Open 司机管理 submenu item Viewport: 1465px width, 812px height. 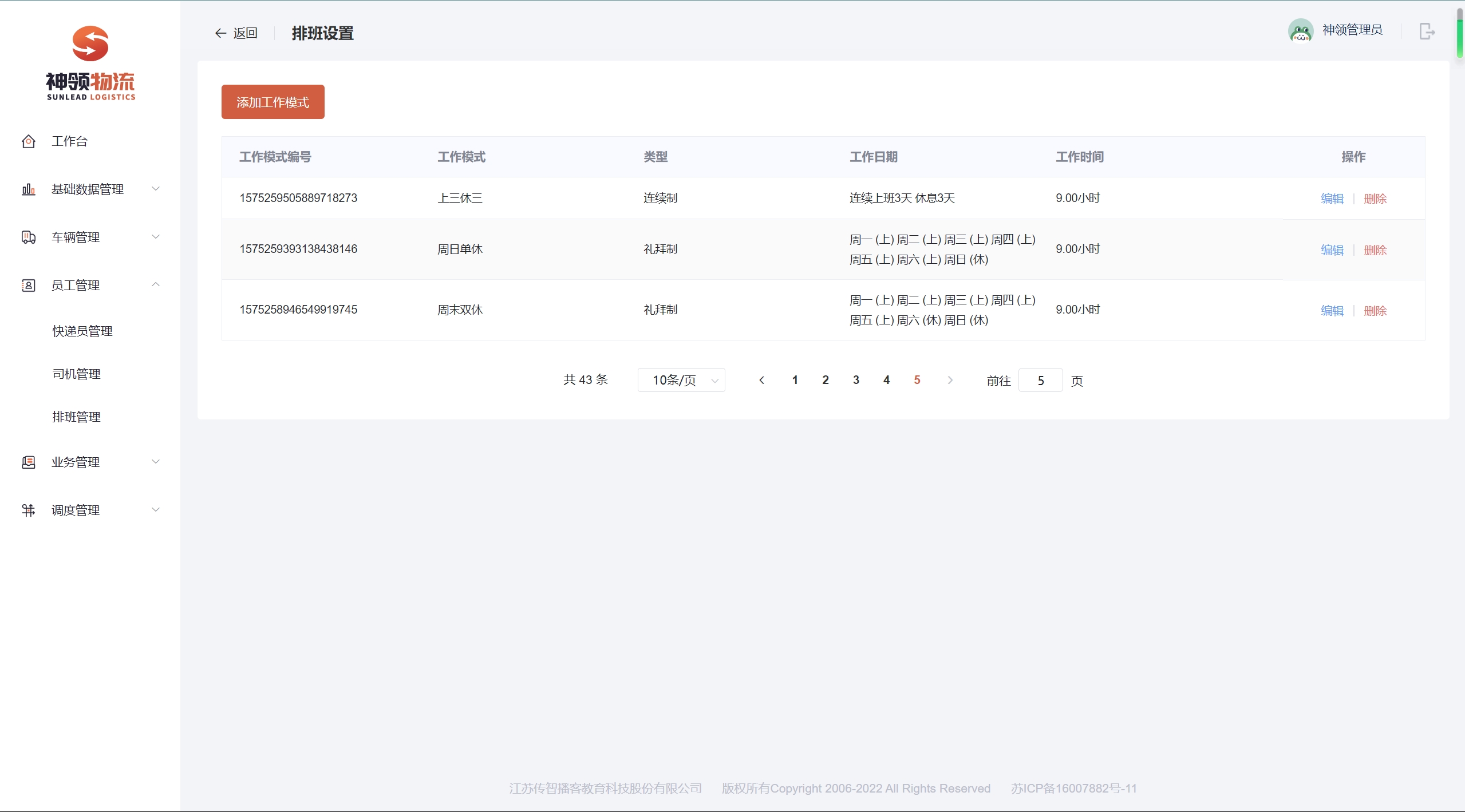point(77,374)
